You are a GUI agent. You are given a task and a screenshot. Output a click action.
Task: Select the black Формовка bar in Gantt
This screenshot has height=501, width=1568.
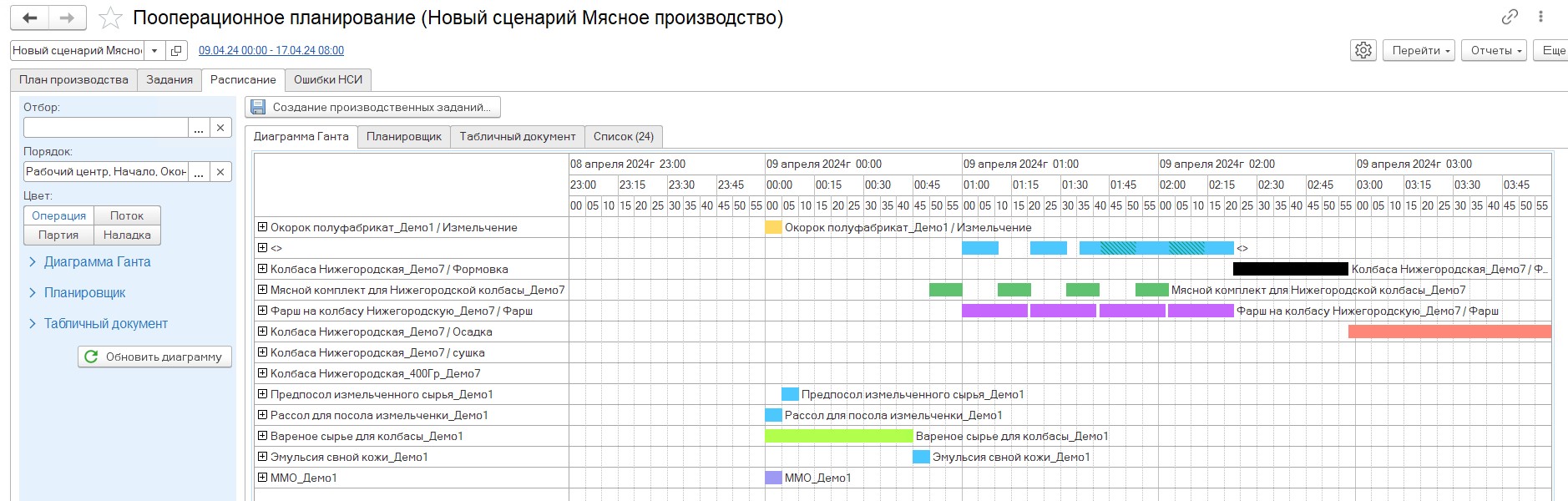click(x=1290, y=269)
